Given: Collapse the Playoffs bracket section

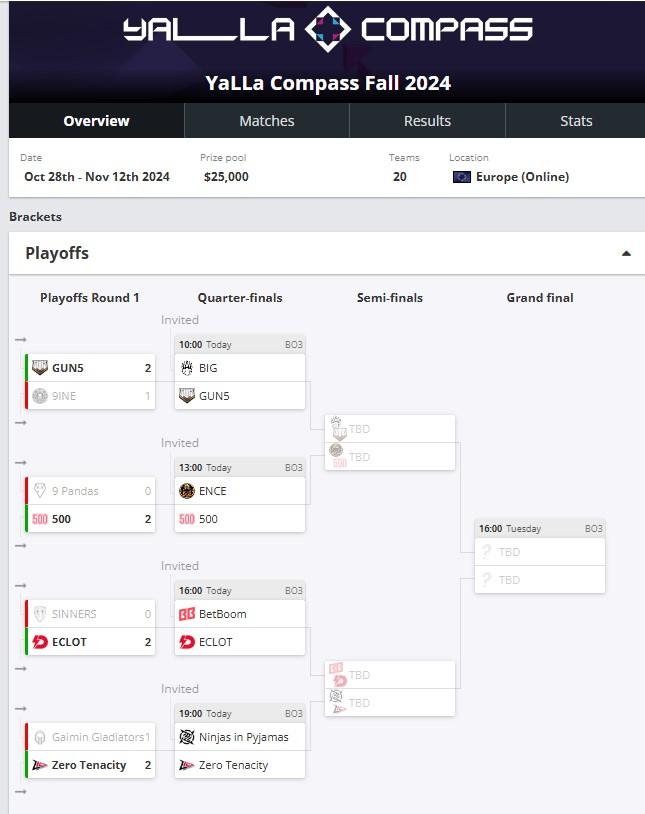Looking at the screenshot, I should click(626, 253).
